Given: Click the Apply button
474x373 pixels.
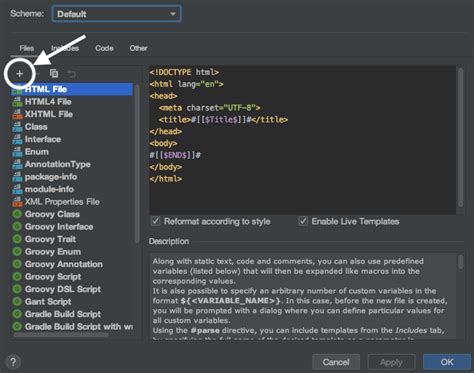Looking at the screenshot, I should click(391, 362).
